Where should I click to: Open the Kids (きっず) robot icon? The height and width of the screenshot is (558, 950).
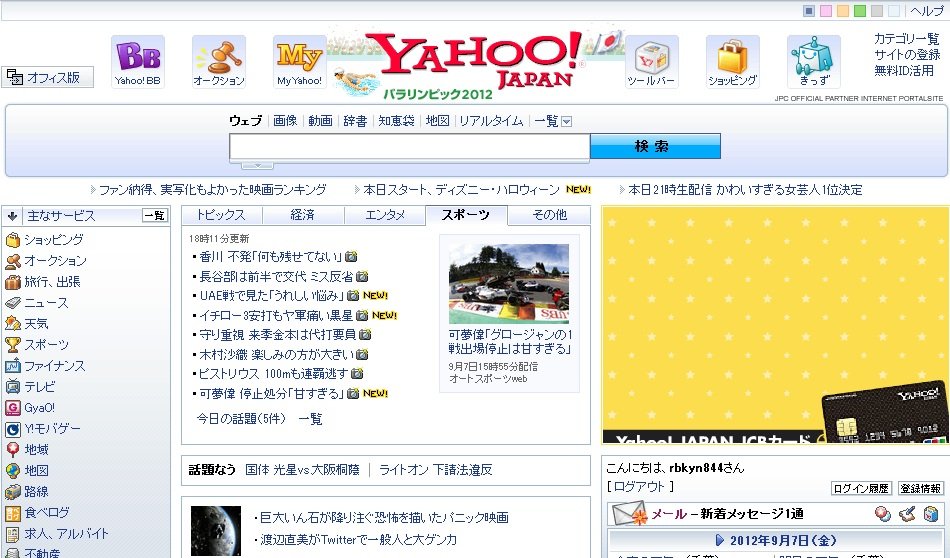click(x=813, y=61)
